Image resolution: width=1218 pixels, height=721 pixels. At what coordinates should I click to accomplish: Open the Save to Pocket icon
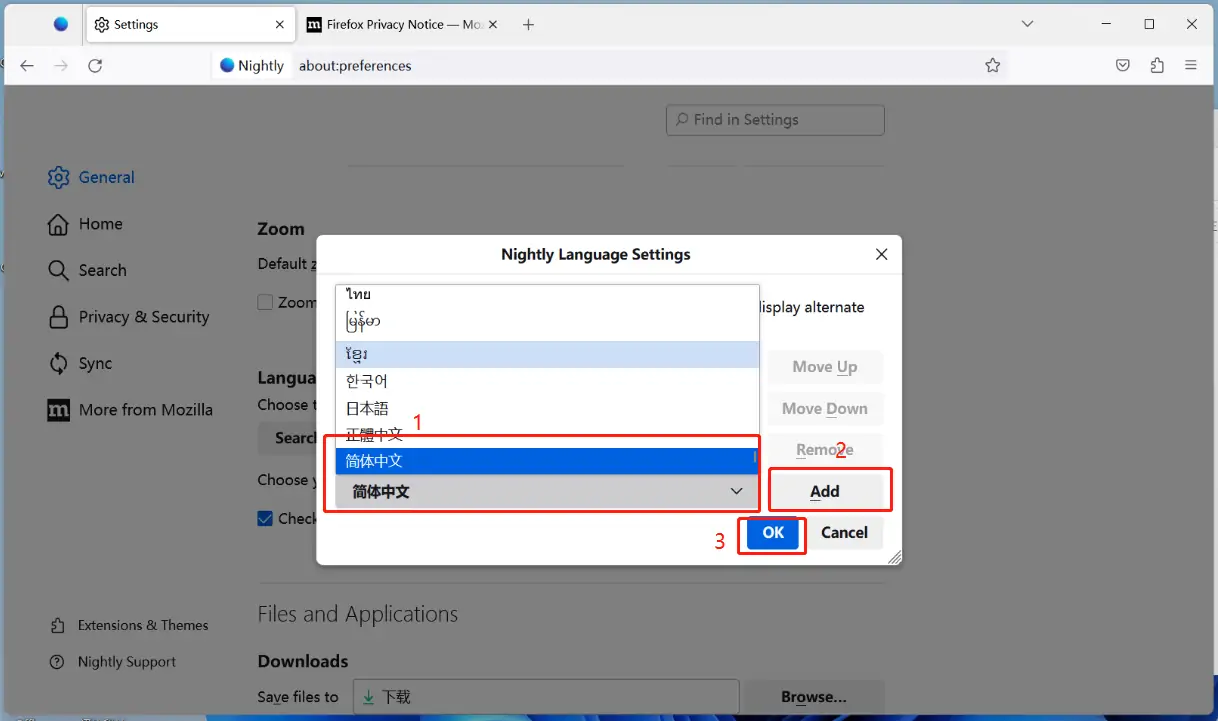[1122, 65]
